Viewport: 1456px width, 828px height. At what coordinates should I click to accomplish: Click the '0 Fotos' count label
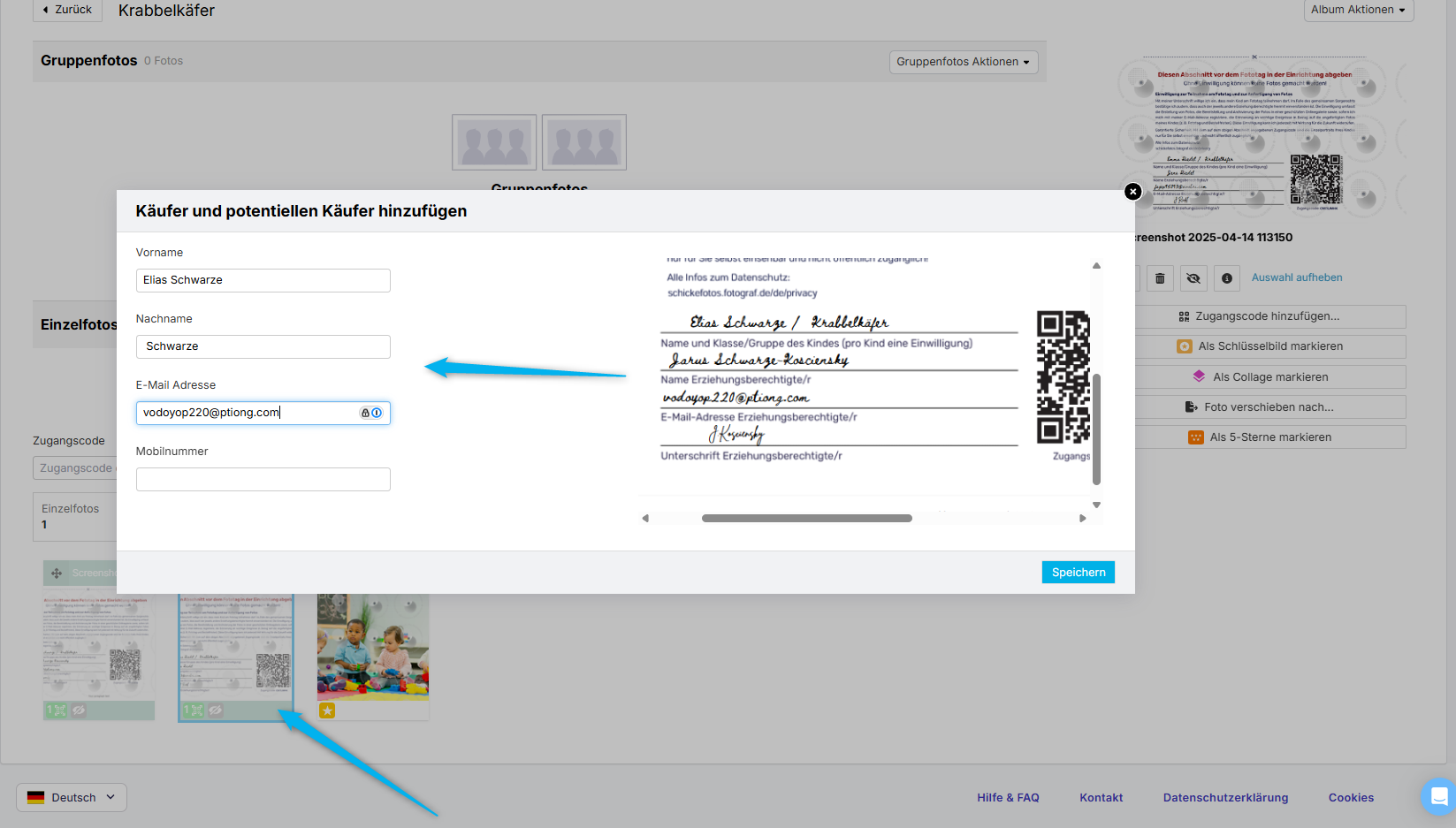(164, 61)
